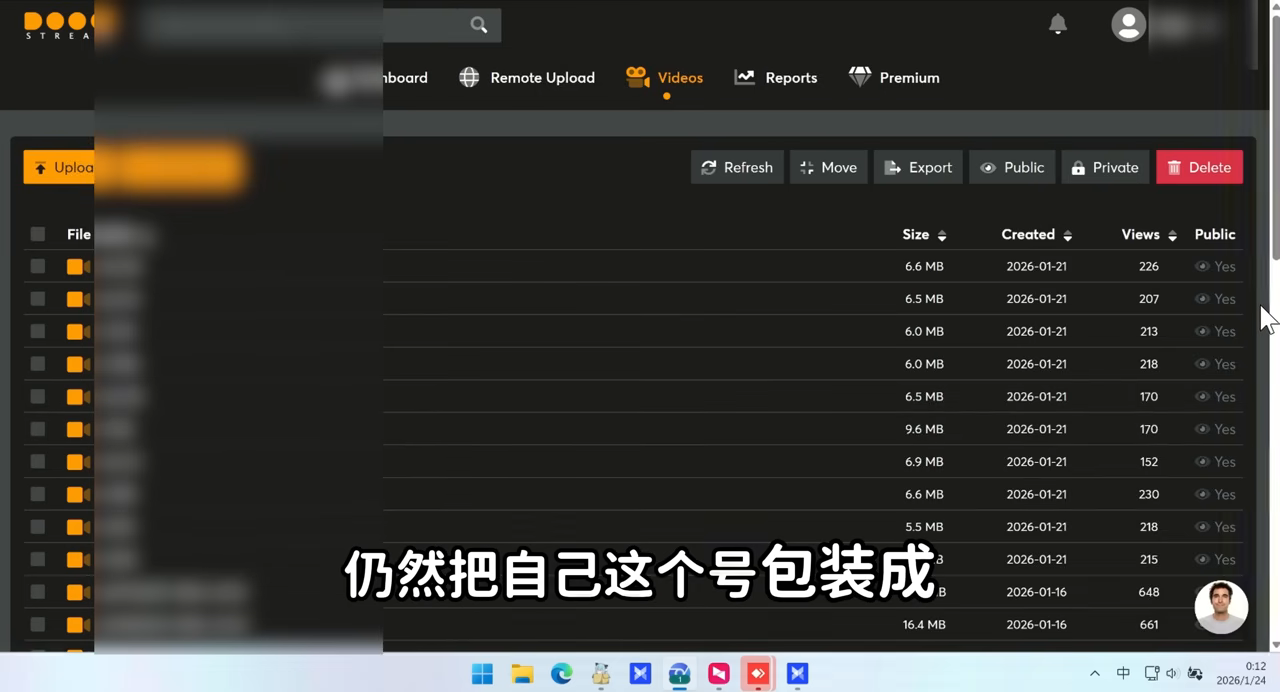Screen dimensions: 1280x692
Task: Open the user avatar menu
Action: (x=1128, y=25)
